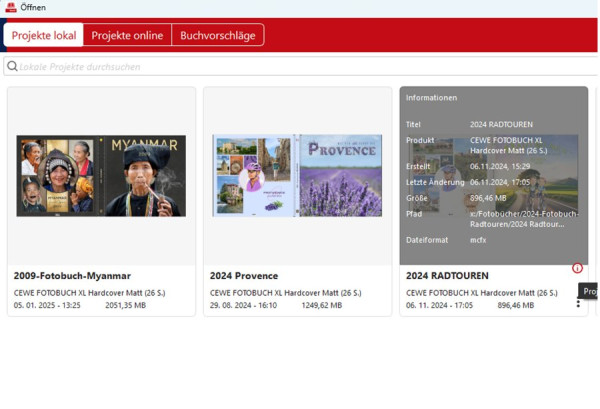
Task: Open the Provence photo book cover thumbnail
Action: tap(297, 176)
